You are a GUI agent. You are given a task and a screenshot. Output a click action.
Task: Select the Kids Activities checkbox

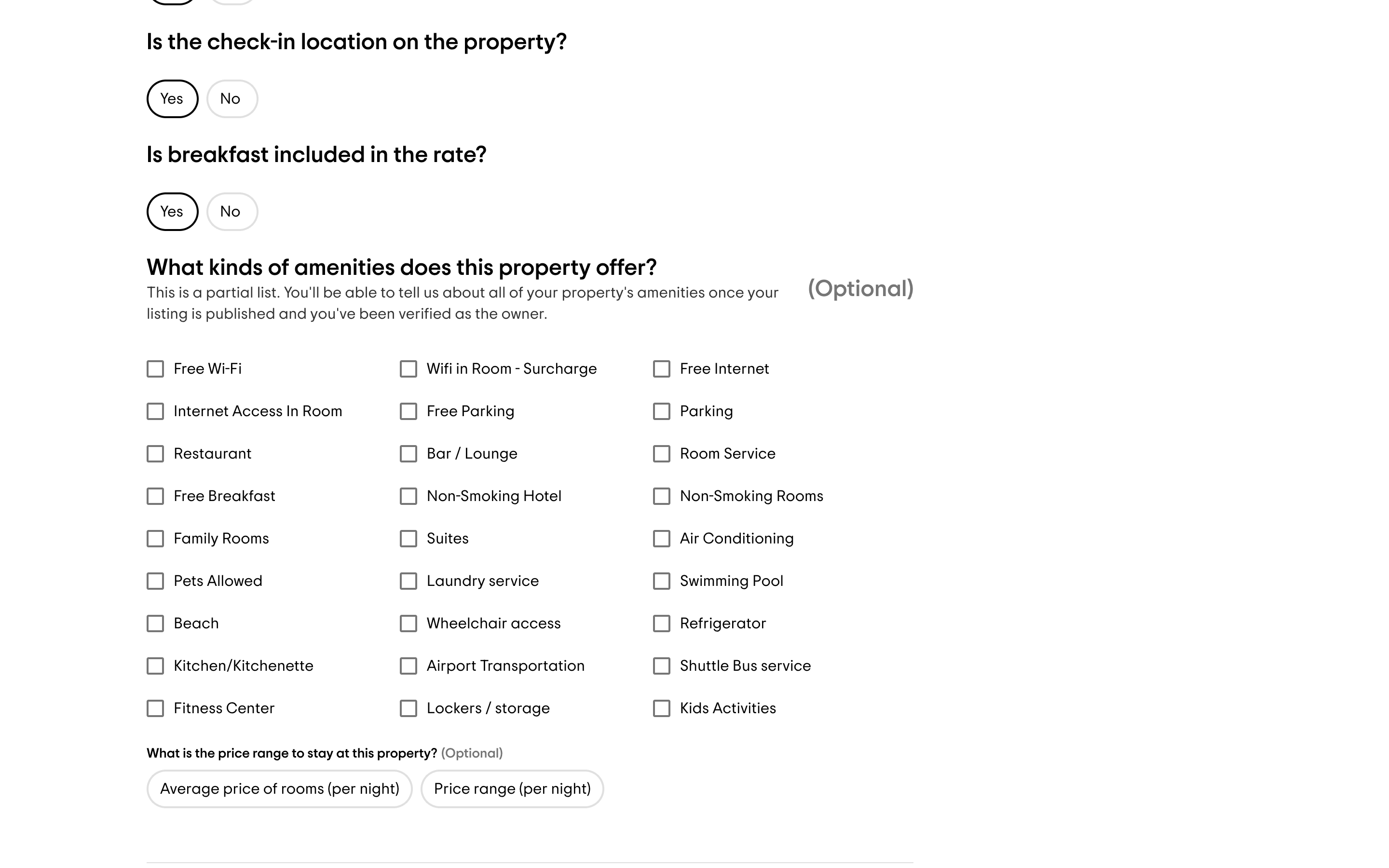click(x=661, y=708)
